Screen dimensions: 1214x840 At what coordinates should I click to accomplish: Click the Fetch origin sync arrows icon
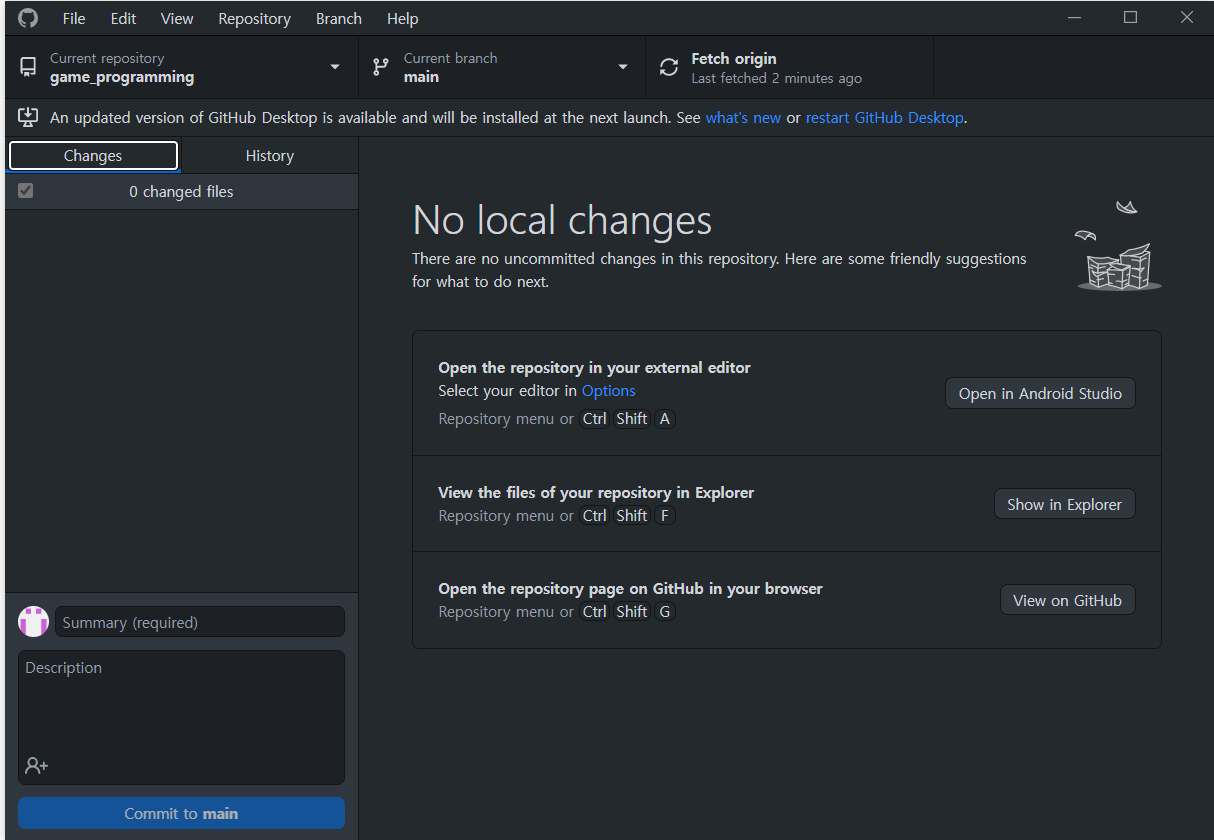[669, 67]
